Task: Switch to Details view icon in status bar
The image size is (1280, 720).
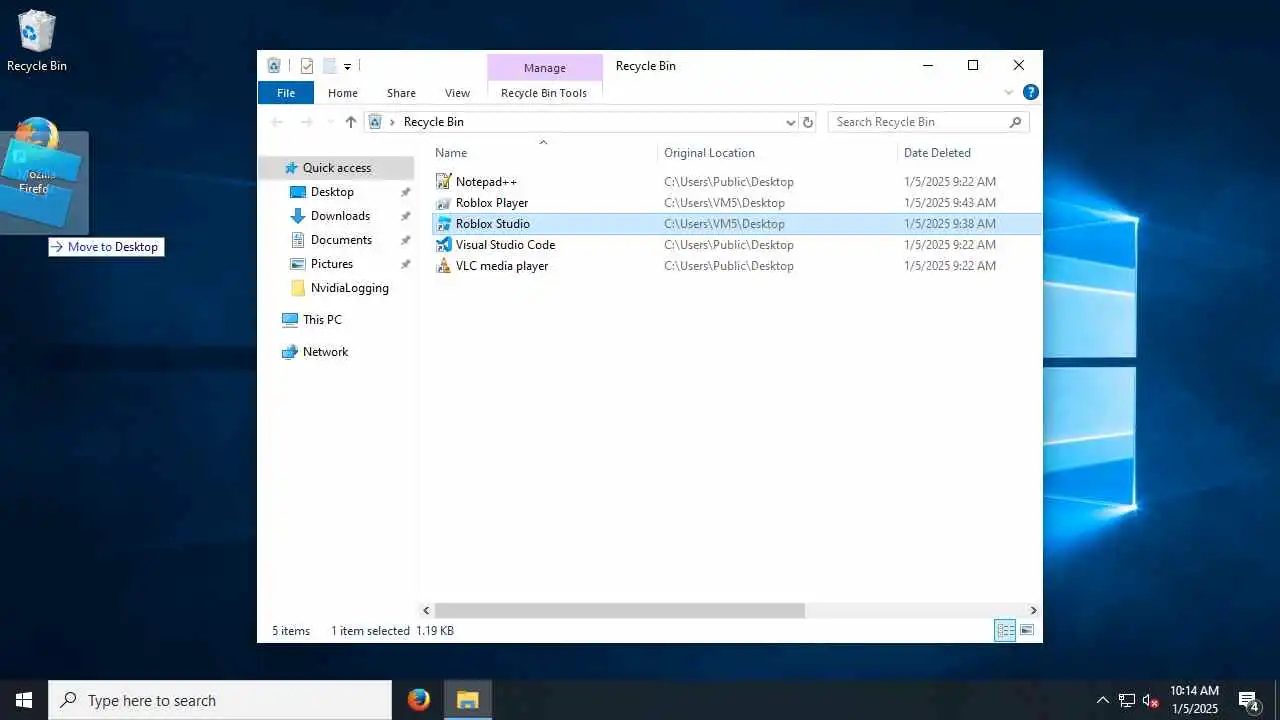Action: 1005,630
